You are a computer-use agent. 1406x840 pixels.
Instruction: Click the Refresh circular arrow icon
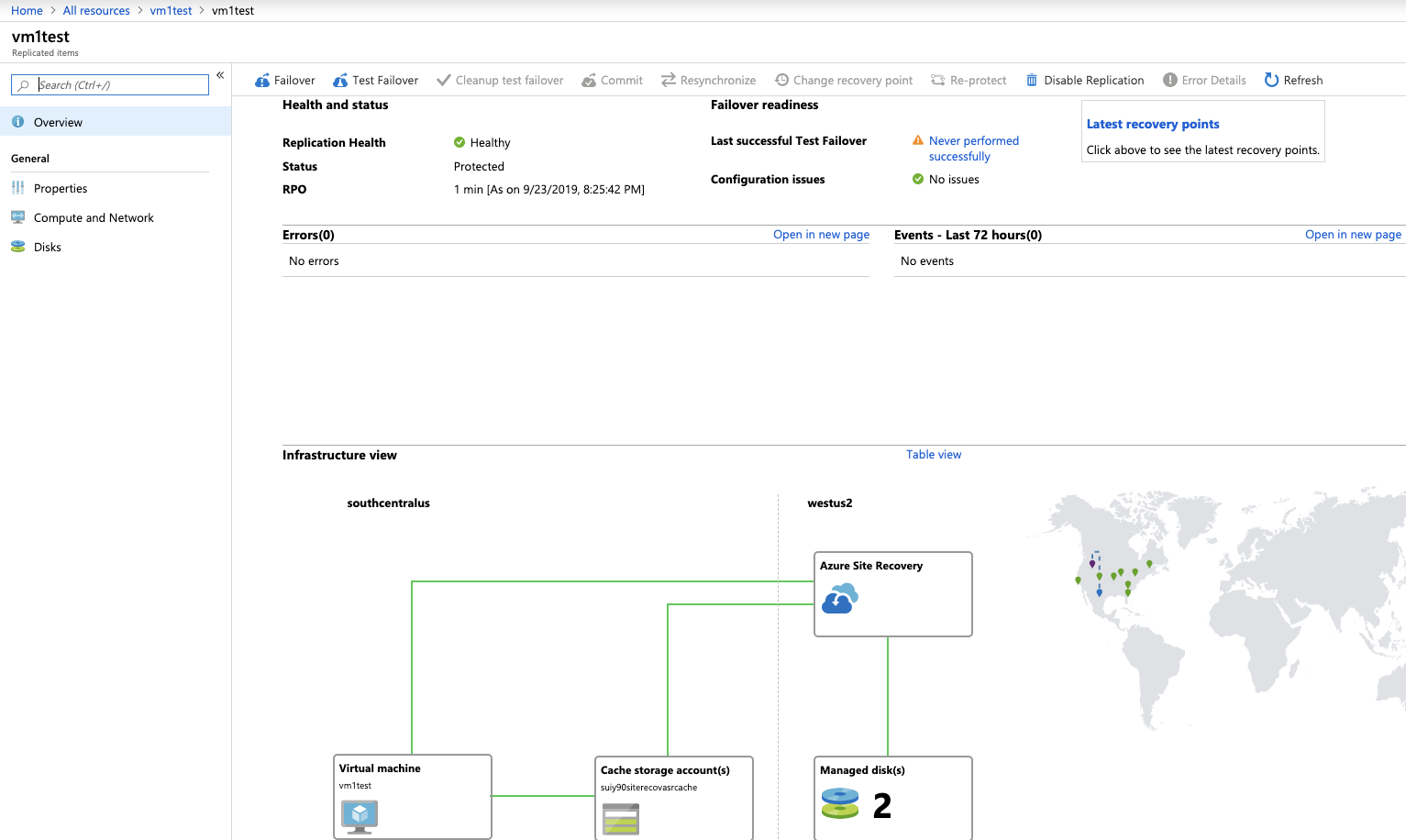tap(1271, 80)
